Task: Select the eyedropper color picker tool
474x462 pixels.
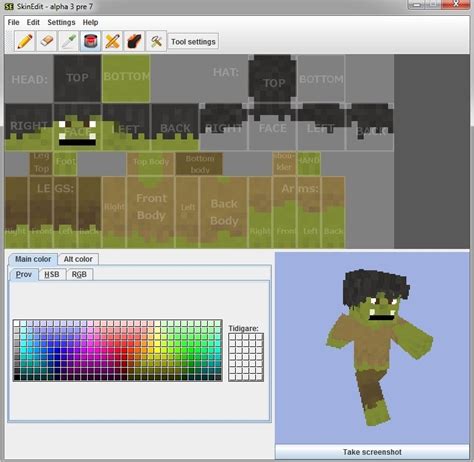Action: tap(68, 41)
